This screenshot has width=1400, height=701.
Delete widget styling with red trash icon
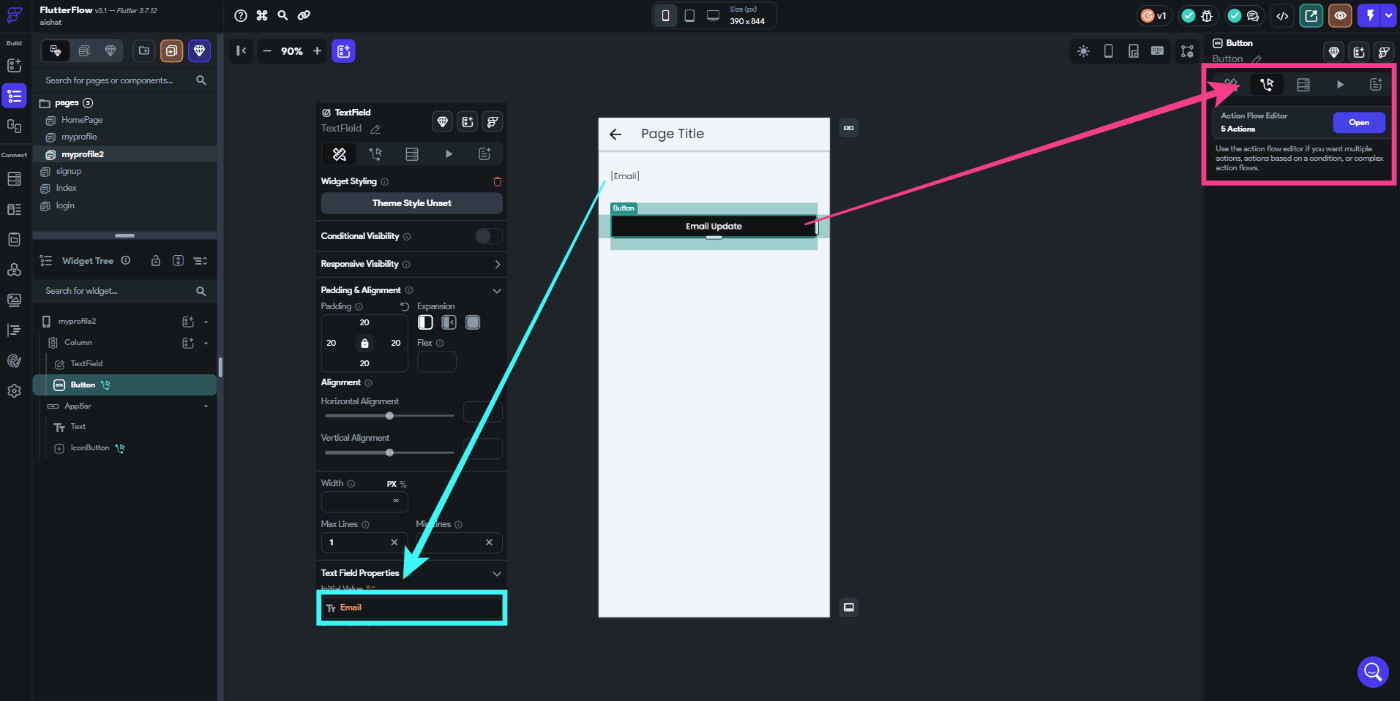pos(497,181)
